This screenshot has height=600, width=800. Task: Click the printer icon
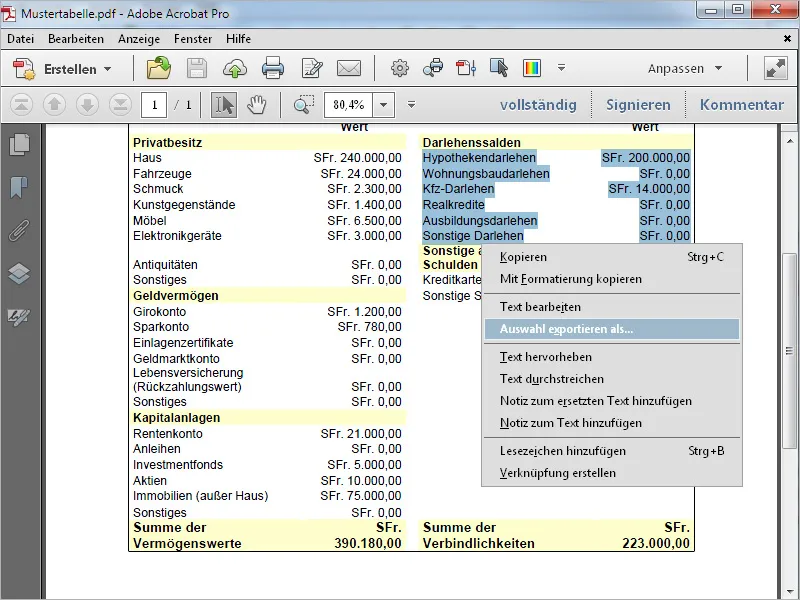tap(272, 68)
